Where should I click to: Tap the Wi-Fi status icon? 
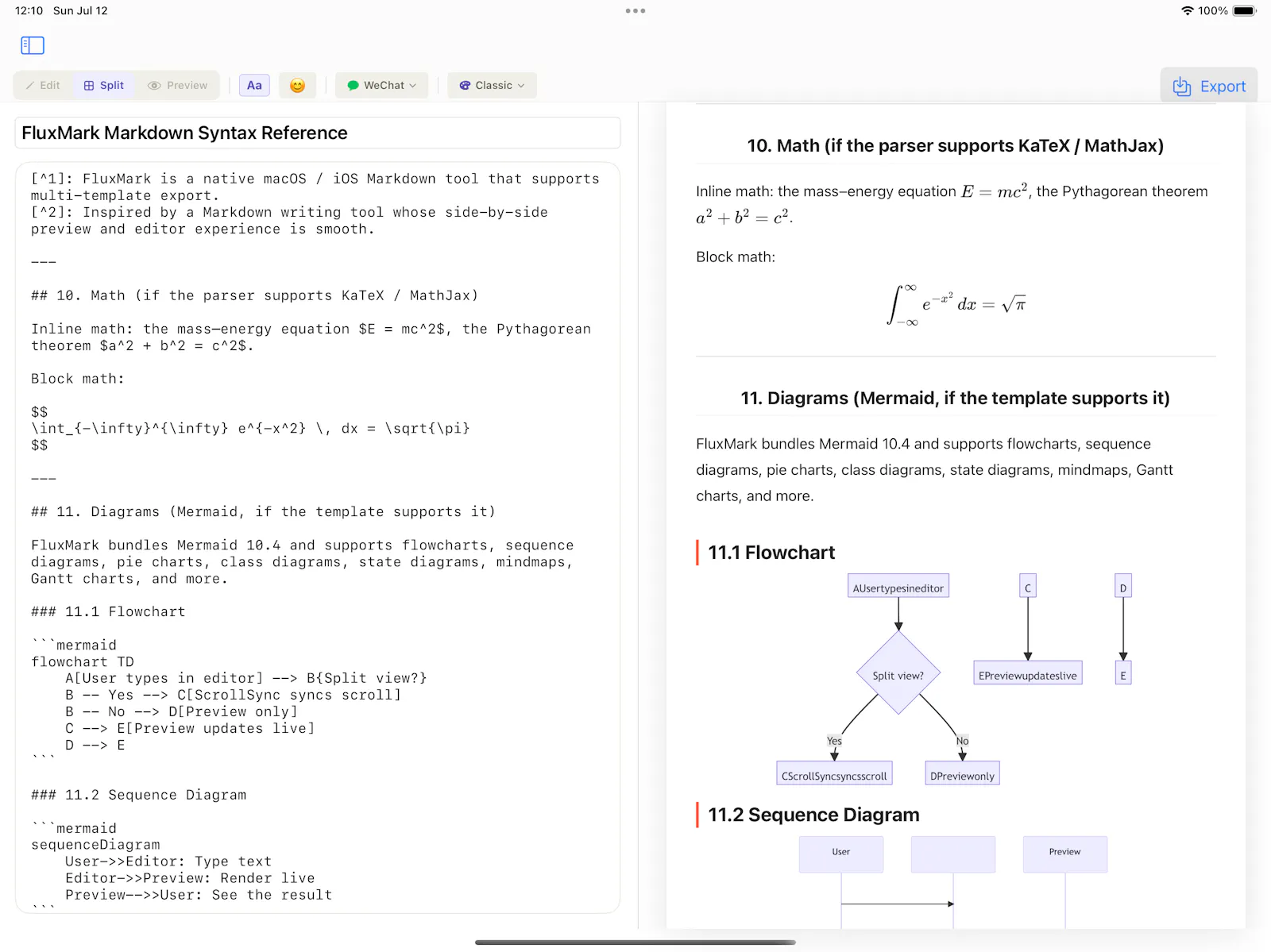coord(1188,11)
